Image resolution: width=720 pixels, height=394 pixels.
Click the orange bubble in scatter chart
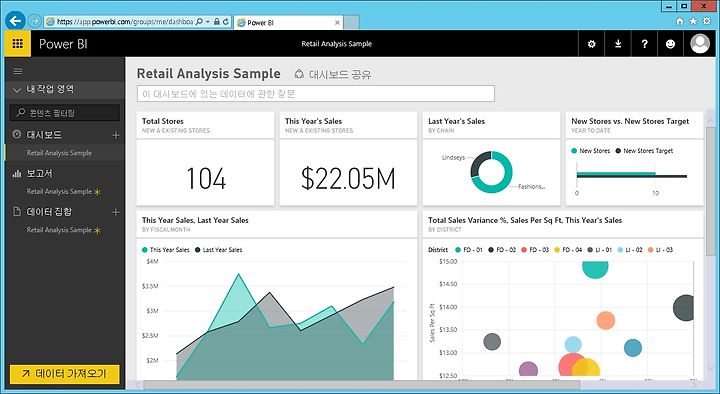606,321
